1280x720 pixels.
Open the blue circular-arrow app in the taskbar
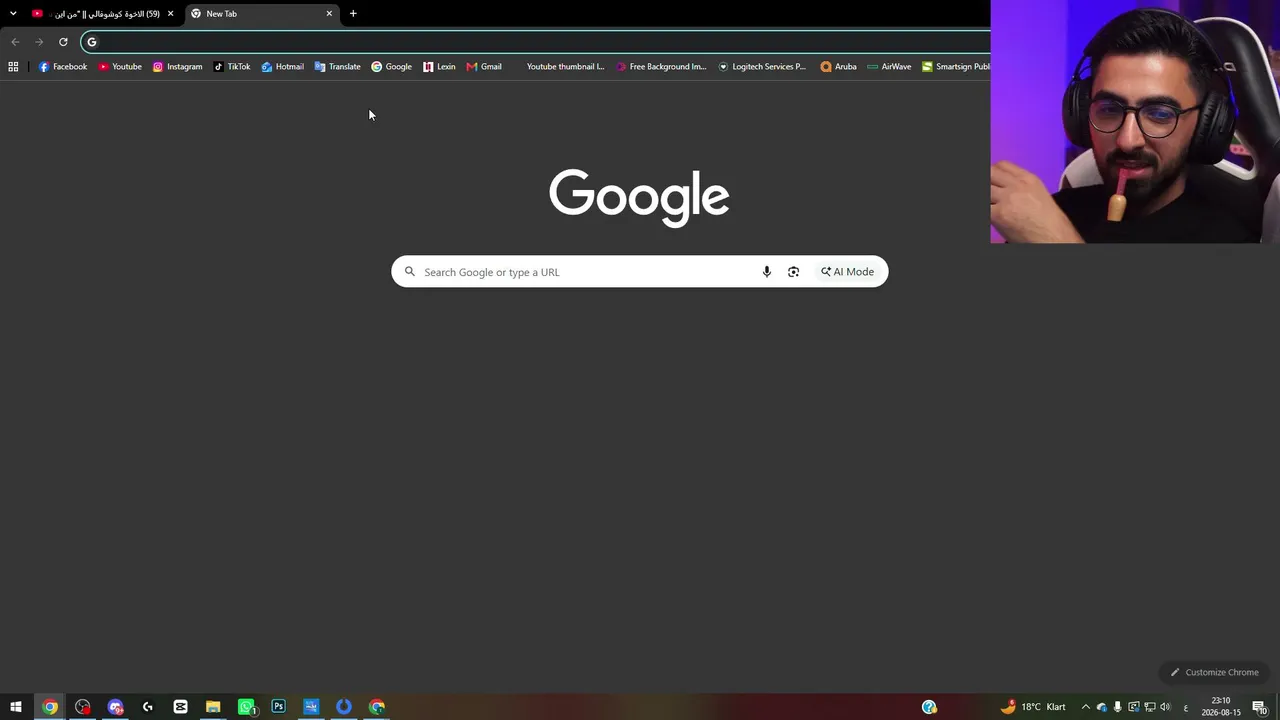tap(344, 707)
